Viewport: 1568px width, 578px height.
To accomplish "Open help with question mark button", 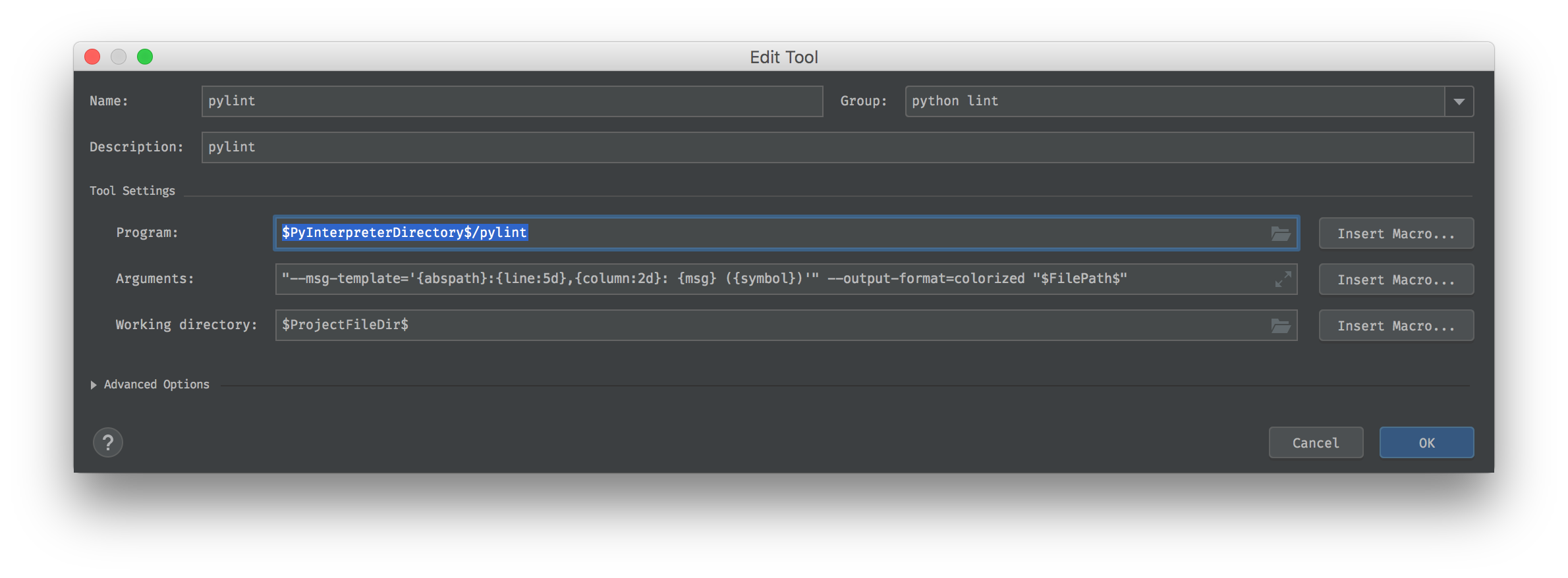I will 108,442.
